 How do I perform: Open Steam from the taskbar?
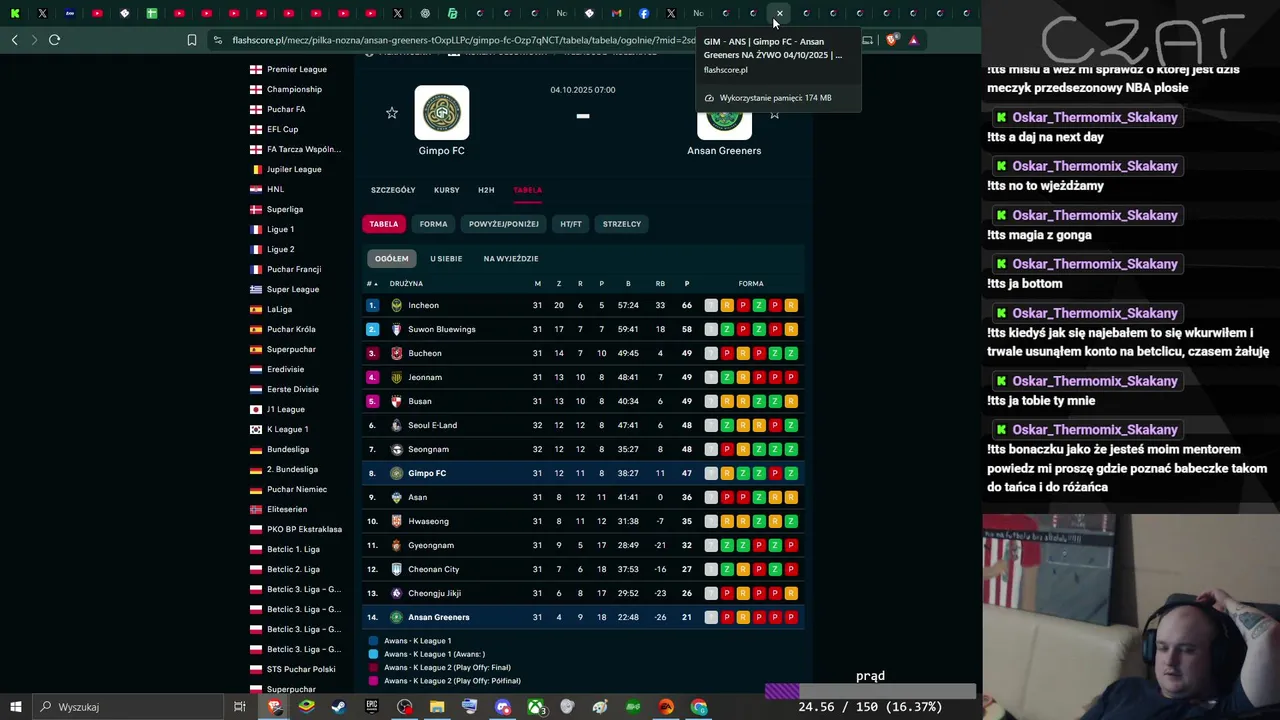[339, 707]
